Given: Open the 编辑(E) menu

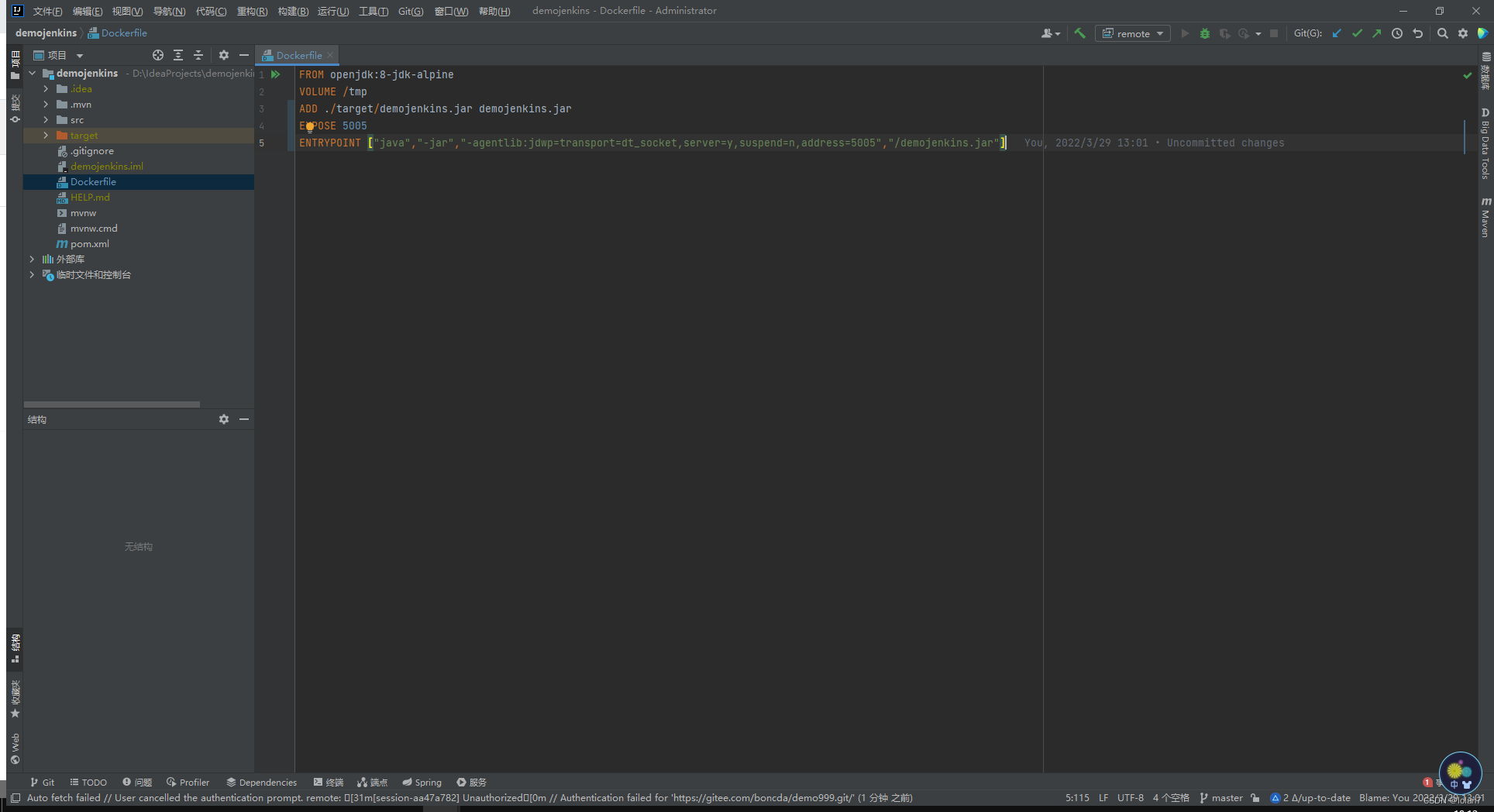Looking at the screenshot, I should pos(87,11).
